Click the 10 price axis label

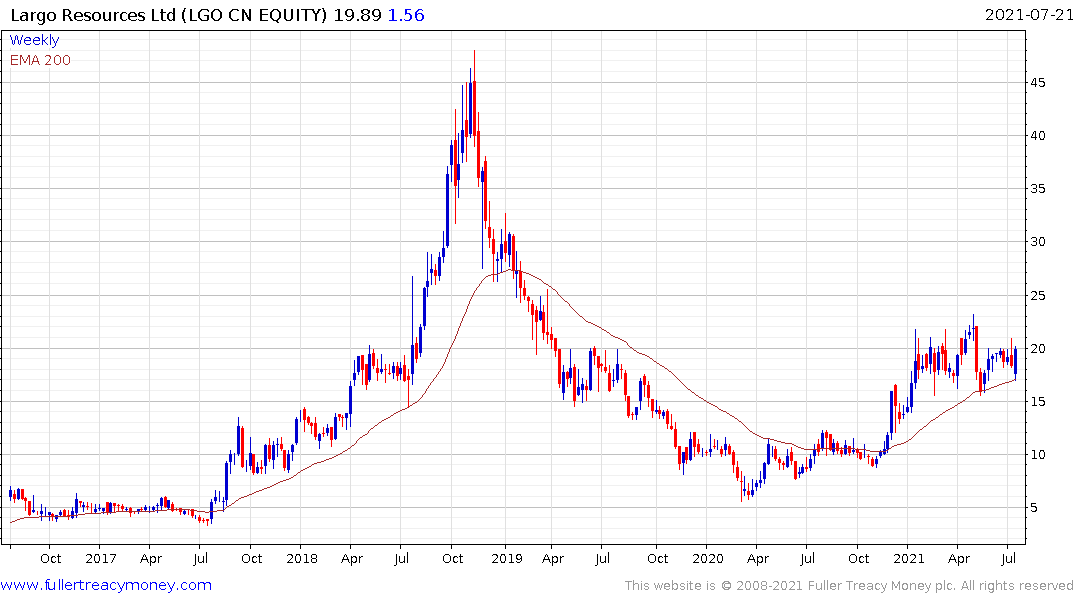click(x=1038, y=455)
